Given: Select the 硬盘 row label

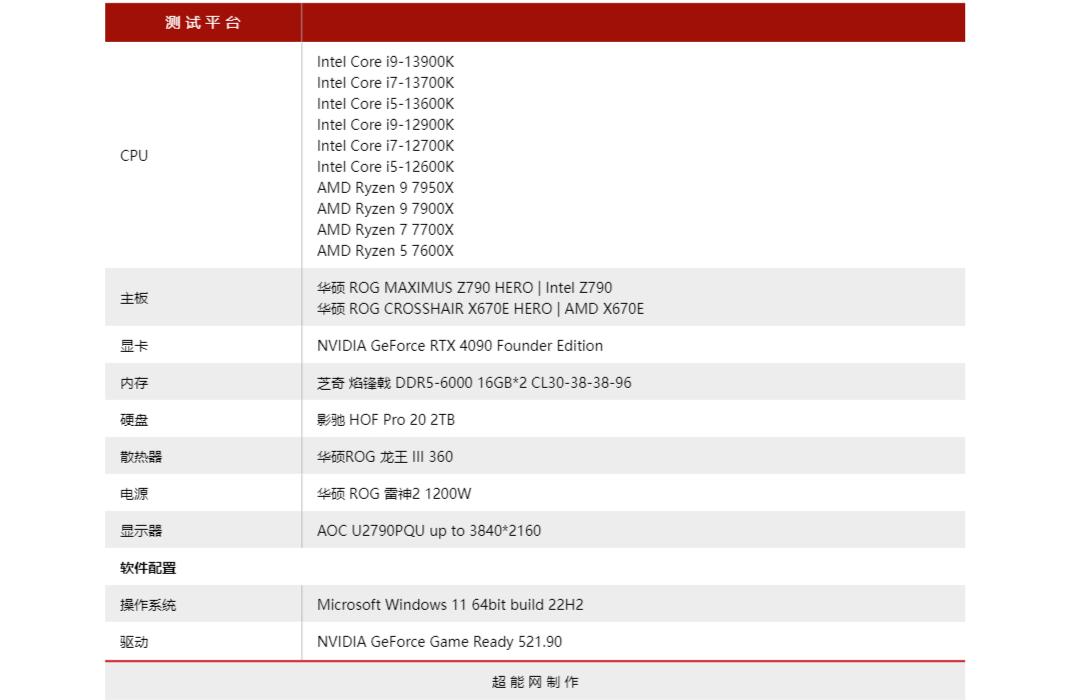Looking at the screenshot, I should click(x=134, y=420).
